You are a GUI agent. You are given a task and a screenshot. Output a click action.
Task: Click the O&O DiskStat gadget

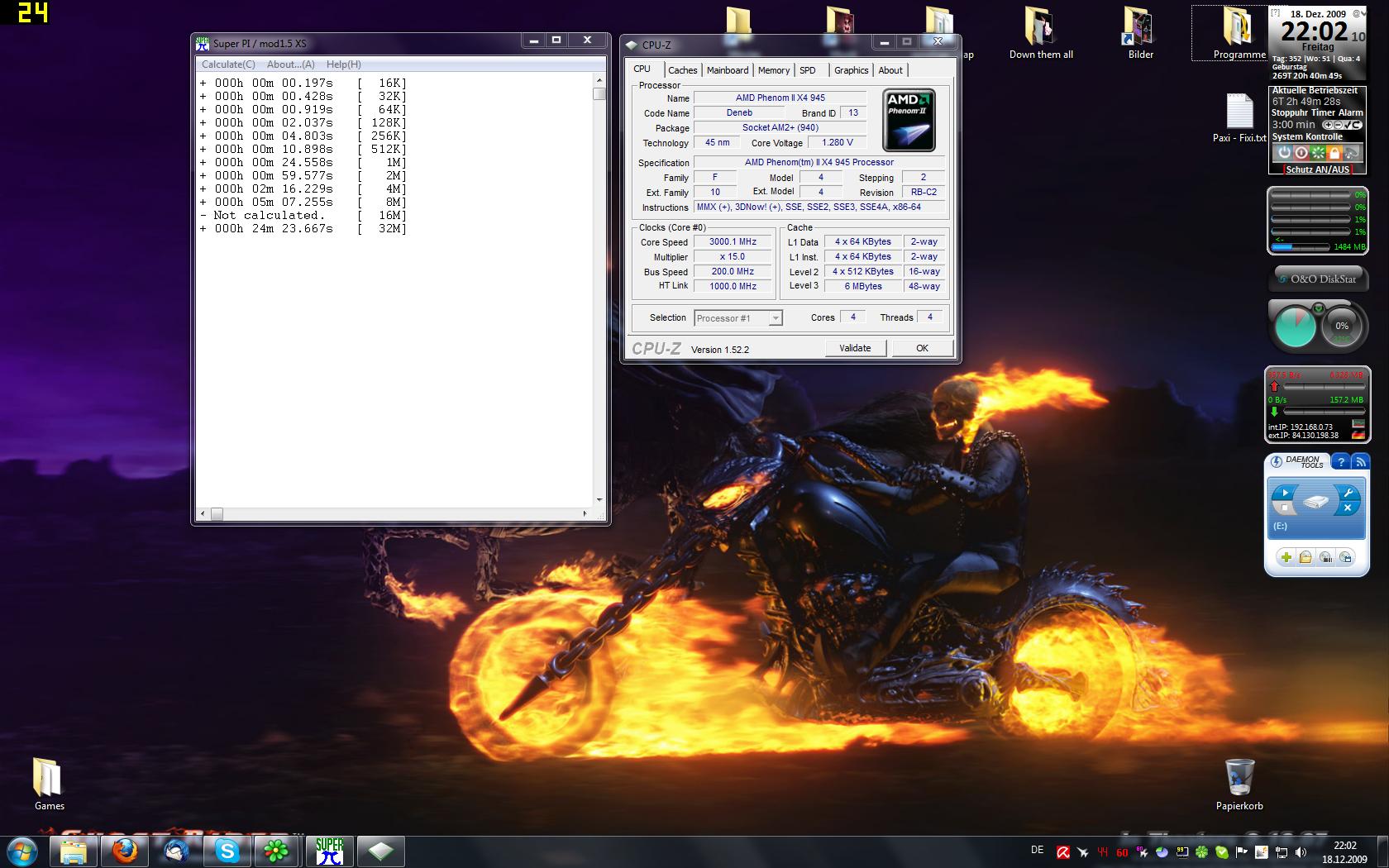pyautogui.click(x=1317, y=279)
